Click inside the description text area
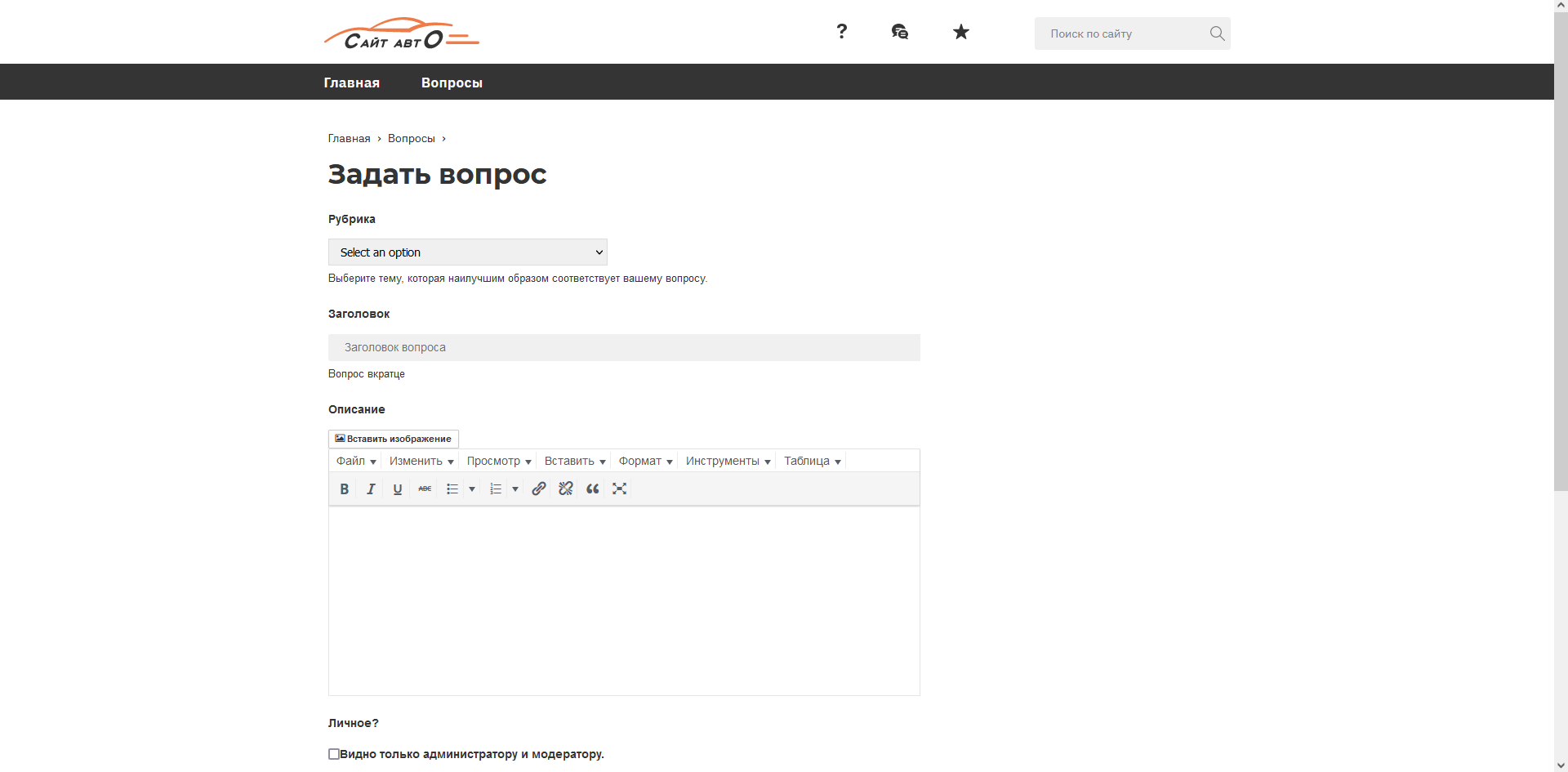Image resolution: width=1568 pixels, height=772 pixels. coord(624,601)
